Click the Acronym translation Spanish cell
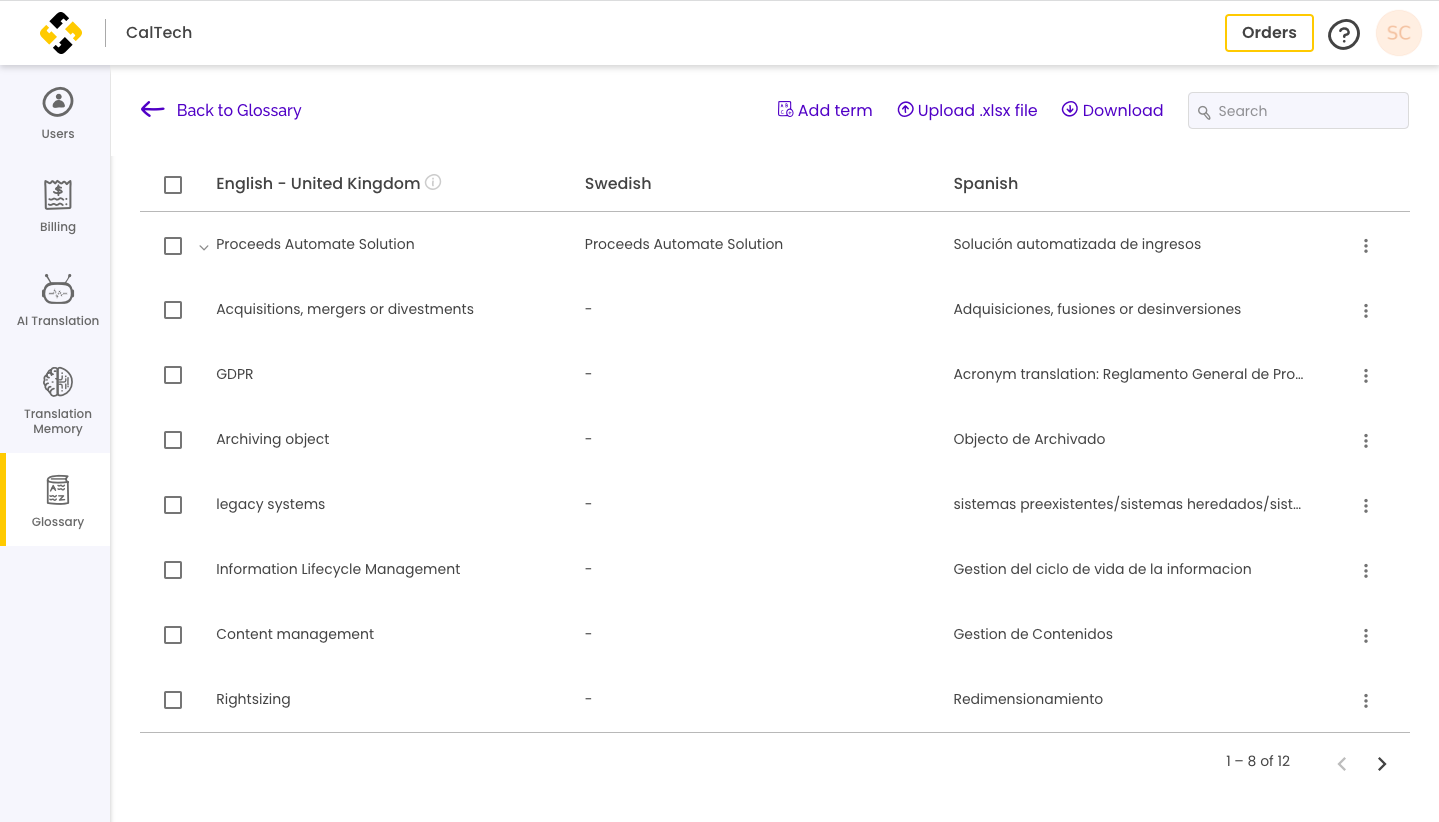The width and height of the screenshot is (1439, 822). (1128, 374)
